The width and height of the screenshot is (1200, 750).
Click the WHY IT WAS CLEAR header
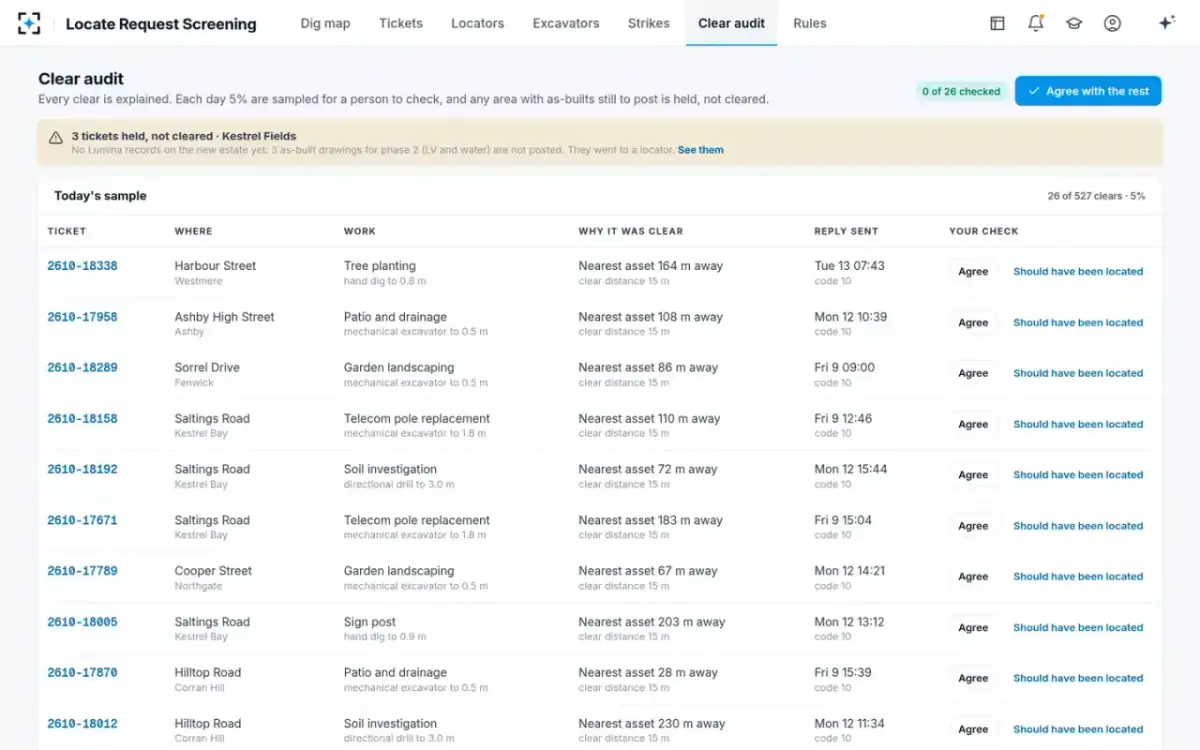tap(631, 231)
